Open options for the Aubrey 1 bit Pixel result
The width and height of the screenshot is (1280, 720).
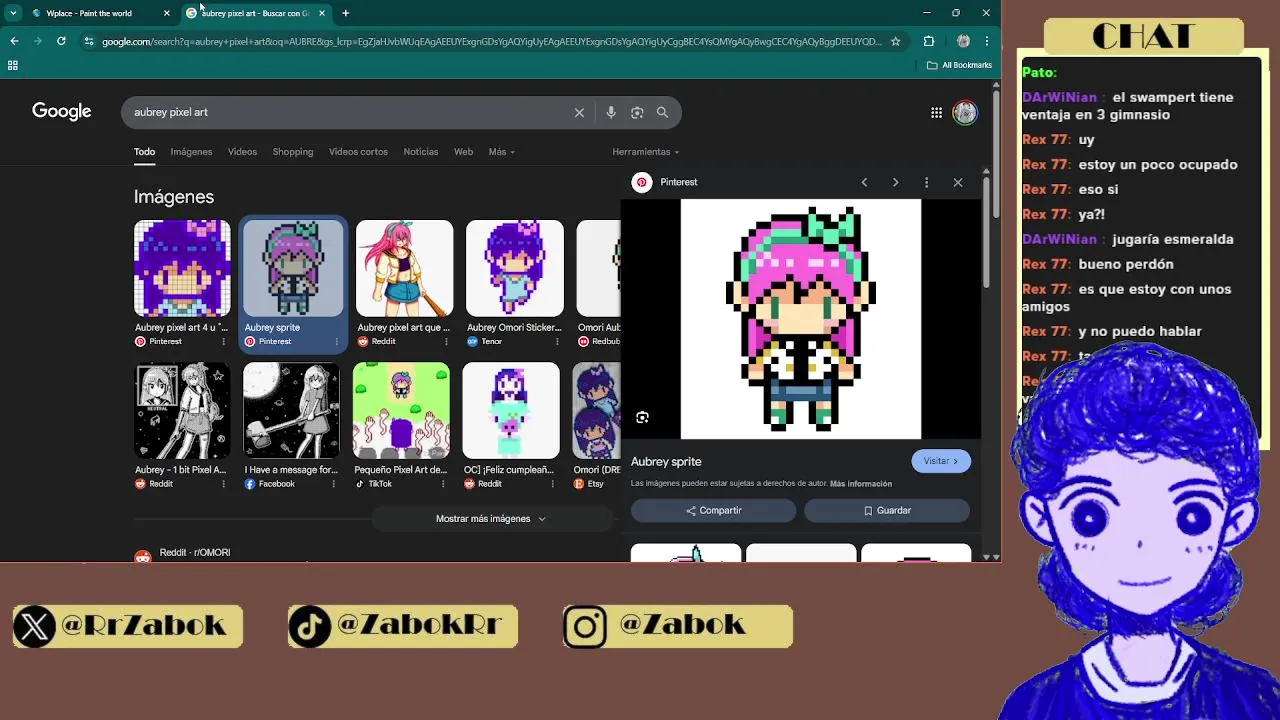223,484
